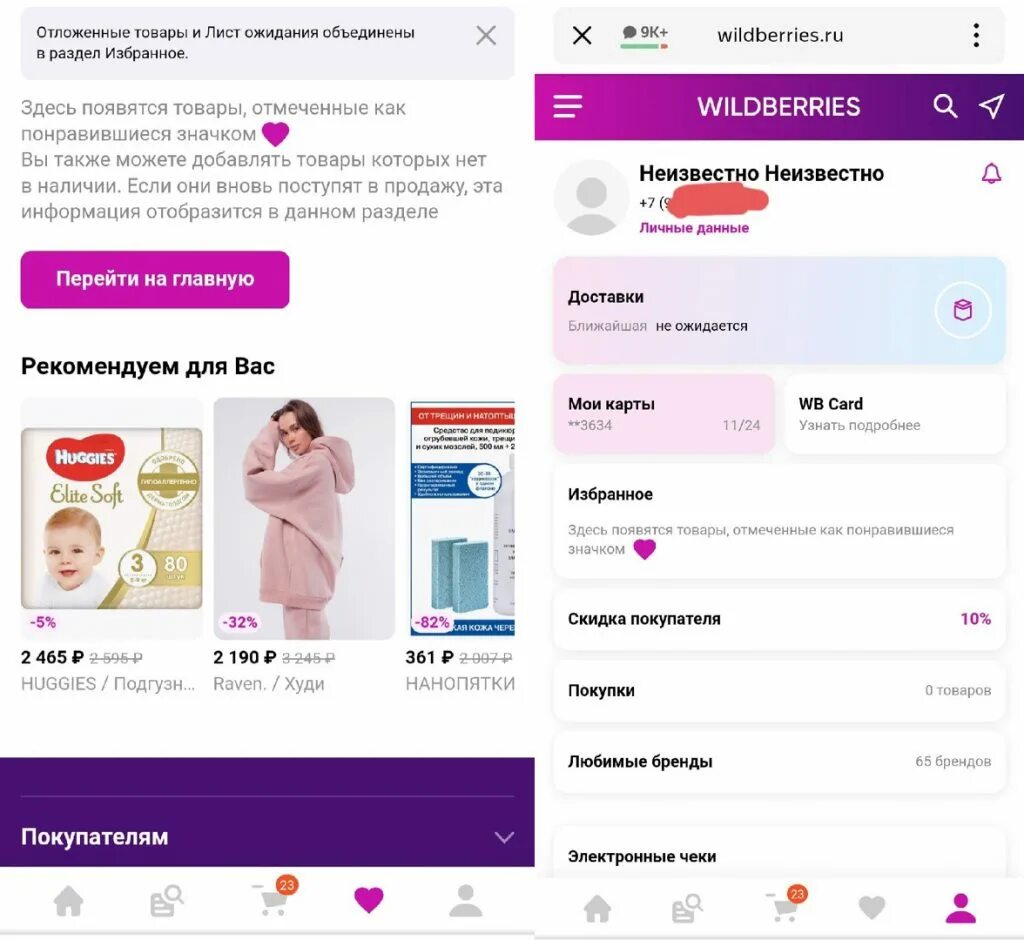Open Скидка покупателя 10% row
The image size is (1024, 940).
(779, 619)
